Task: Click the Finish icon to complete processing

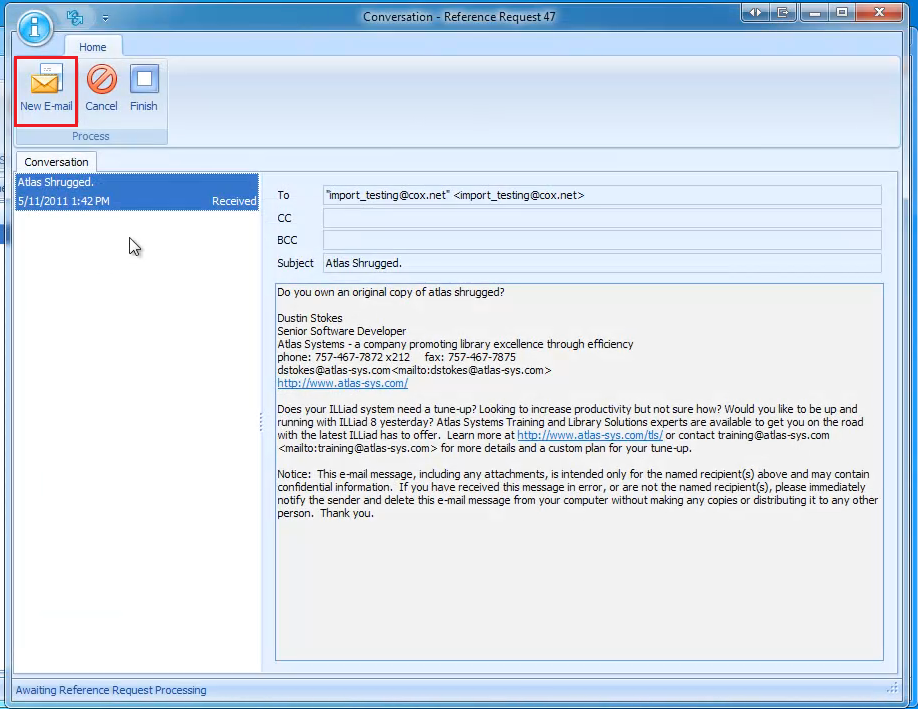Action: point(143,90)
